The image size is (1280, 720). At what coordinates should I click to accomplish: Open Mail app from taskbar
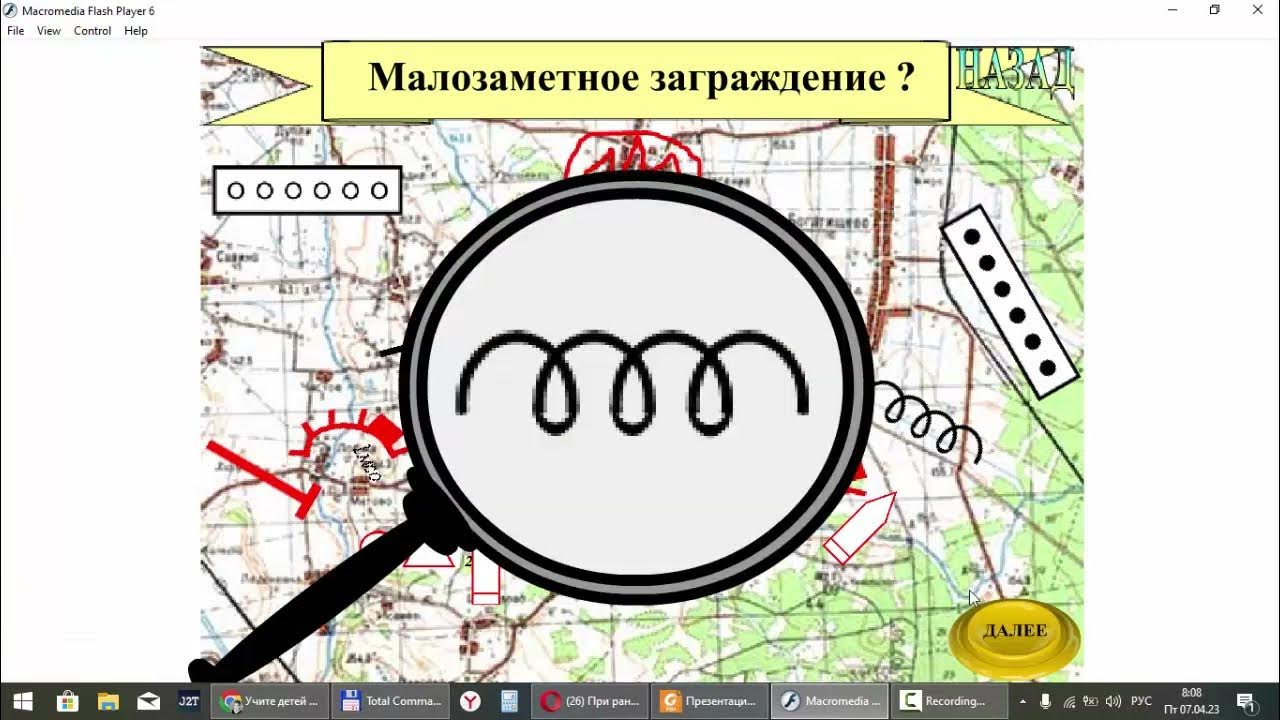tap(148, 701)
